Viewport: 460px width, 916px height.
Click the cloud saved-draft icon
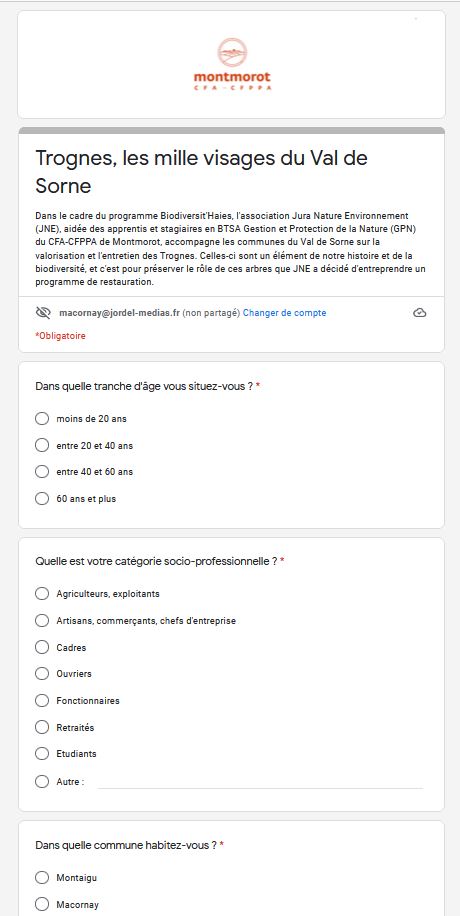[419, 313]
